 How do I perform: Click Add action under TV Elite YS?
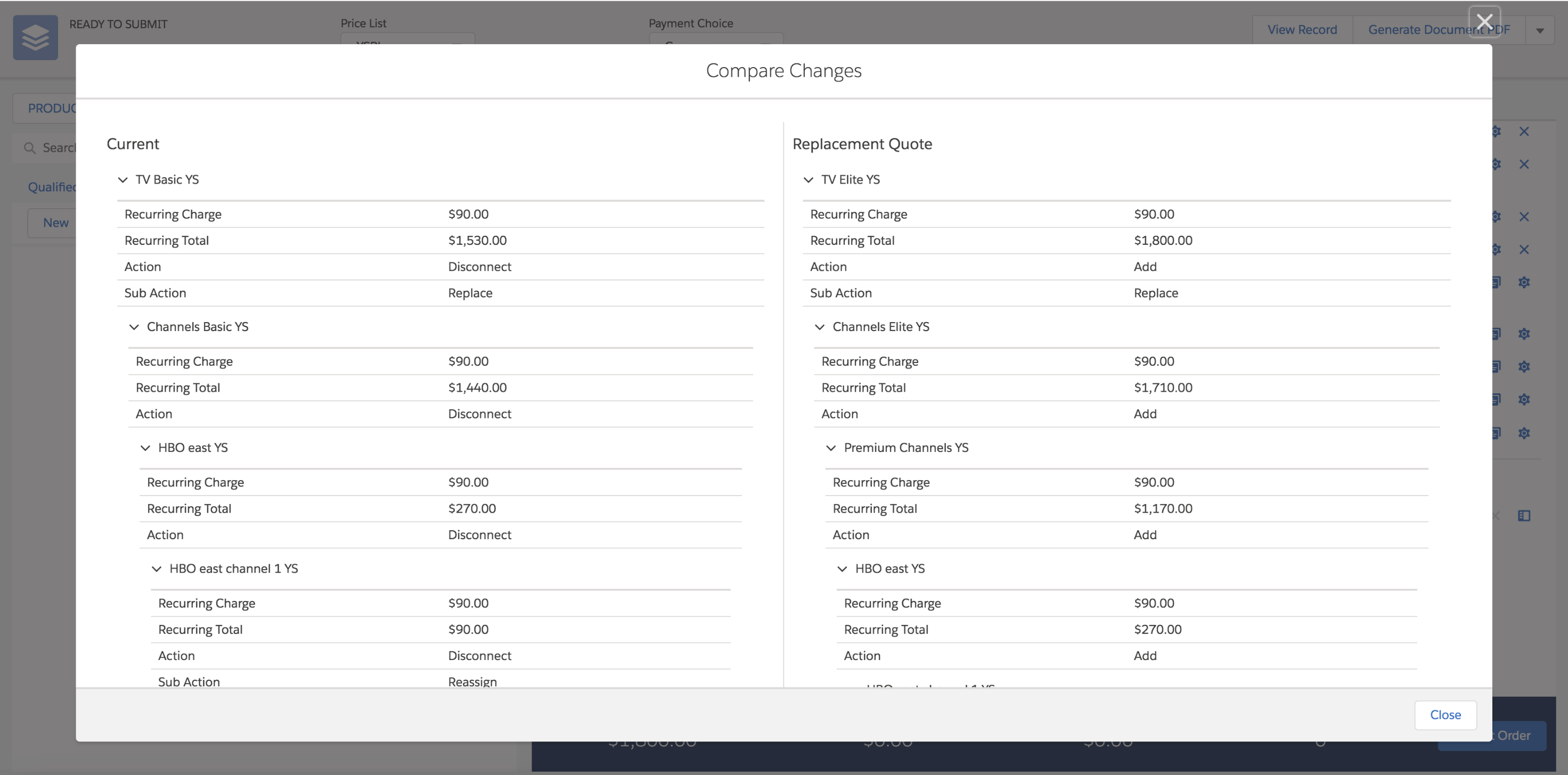click(x=1145, y=267)
